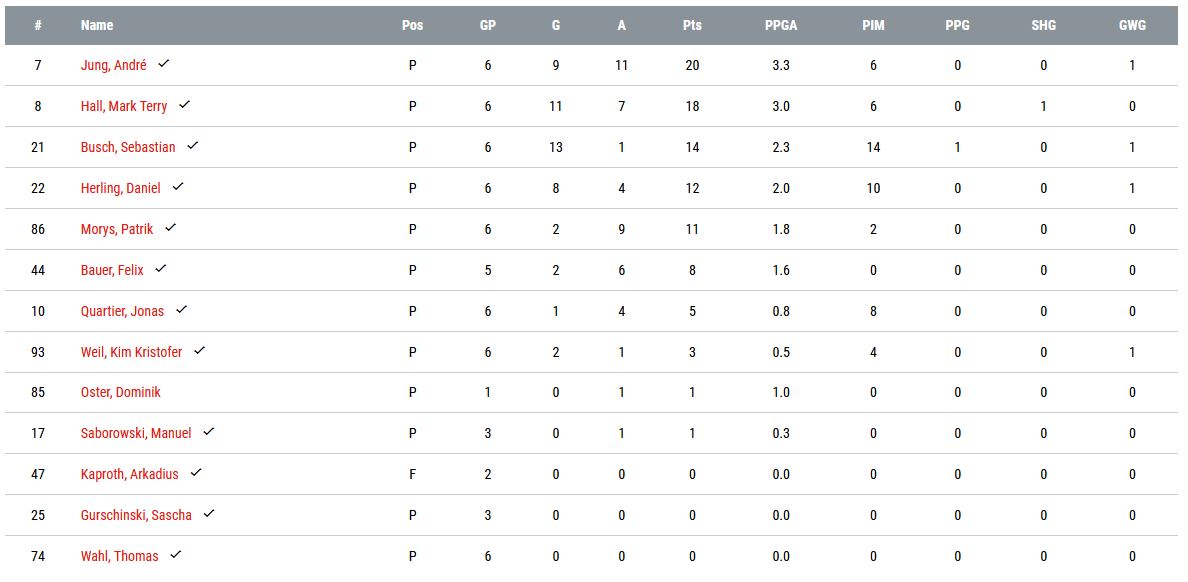This screenshot has height=582, width=1188.
Task: Sort by the G goals column
Action: 556,25
